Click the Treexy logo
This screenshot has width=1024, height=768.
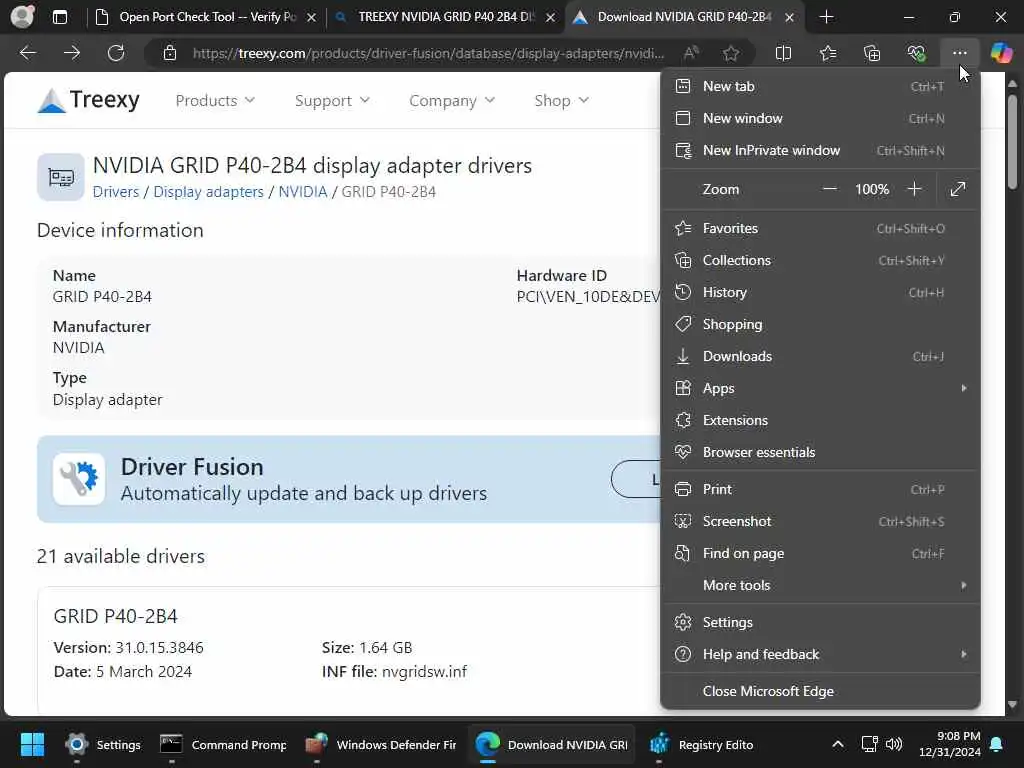pyautogui.click(x=88, y=100)
